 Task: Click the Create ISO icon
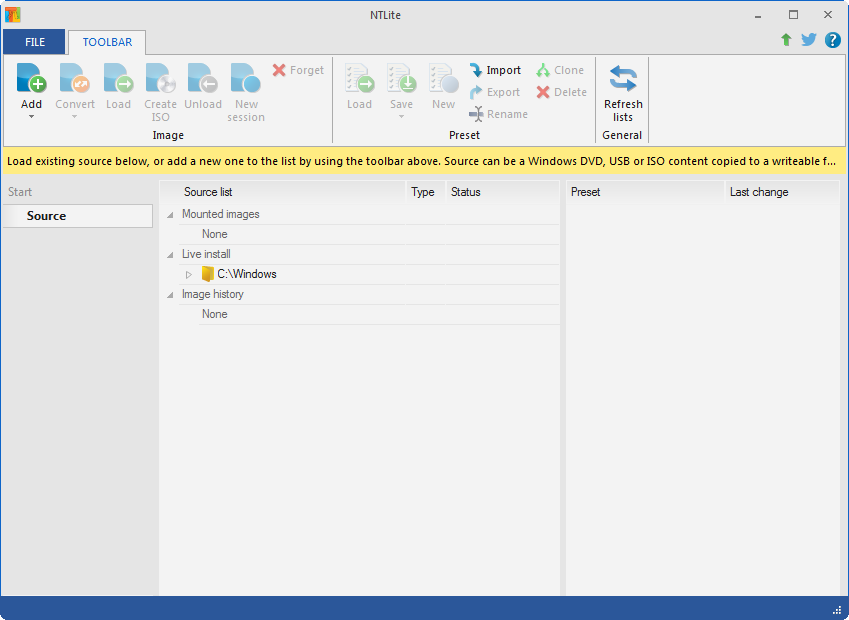point(160,78)
